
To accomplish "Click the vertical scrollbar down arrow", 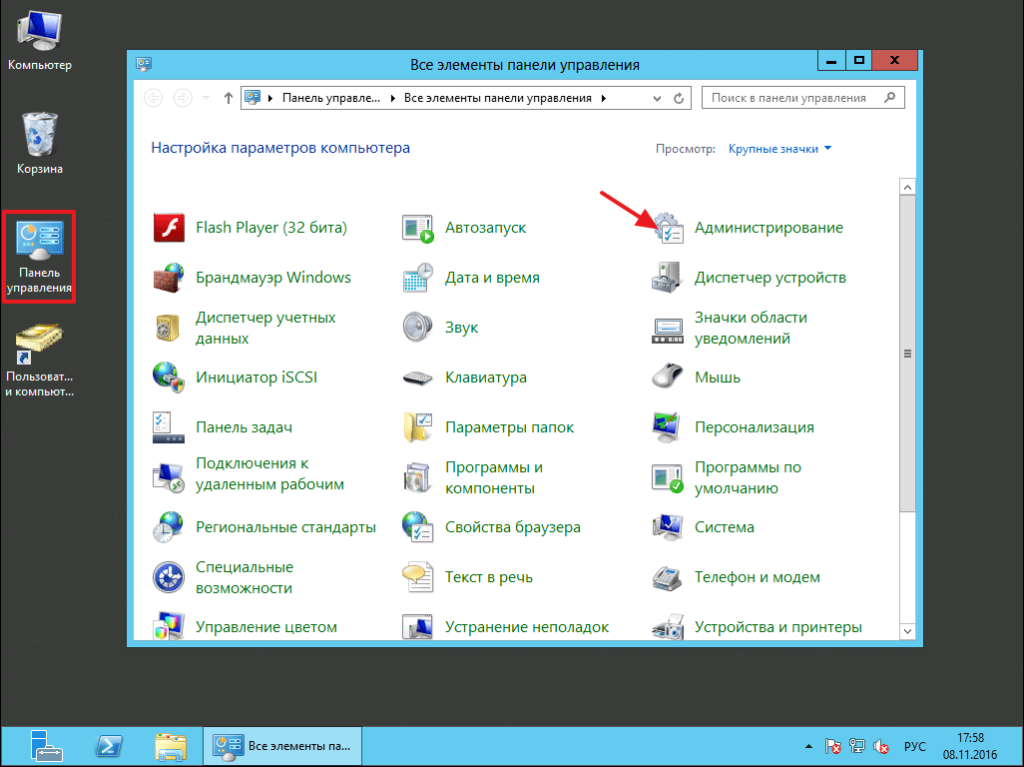I will tap(907, 631).
